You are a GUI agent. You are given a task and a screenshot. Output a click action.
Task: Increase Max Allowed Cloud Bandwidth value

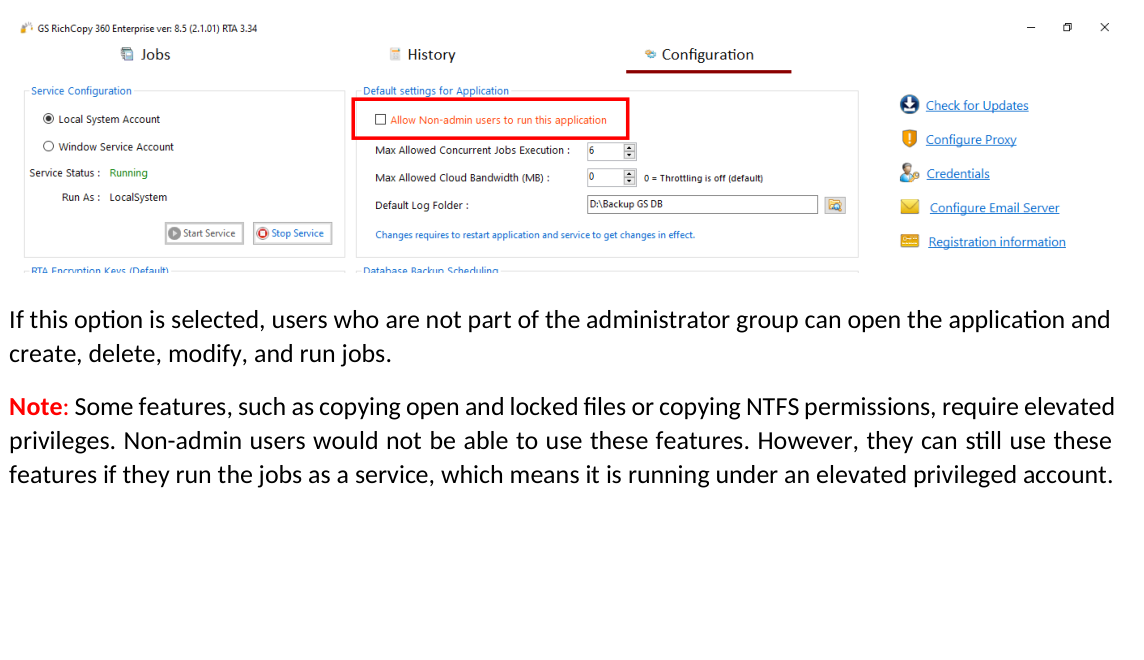(630, 174)
